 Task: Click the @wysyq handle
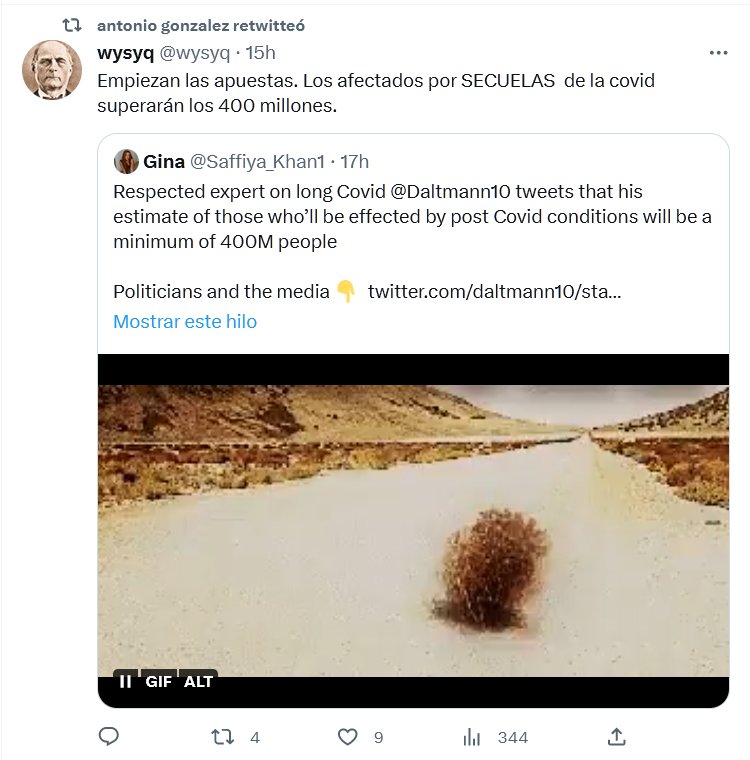pos(193,52)
